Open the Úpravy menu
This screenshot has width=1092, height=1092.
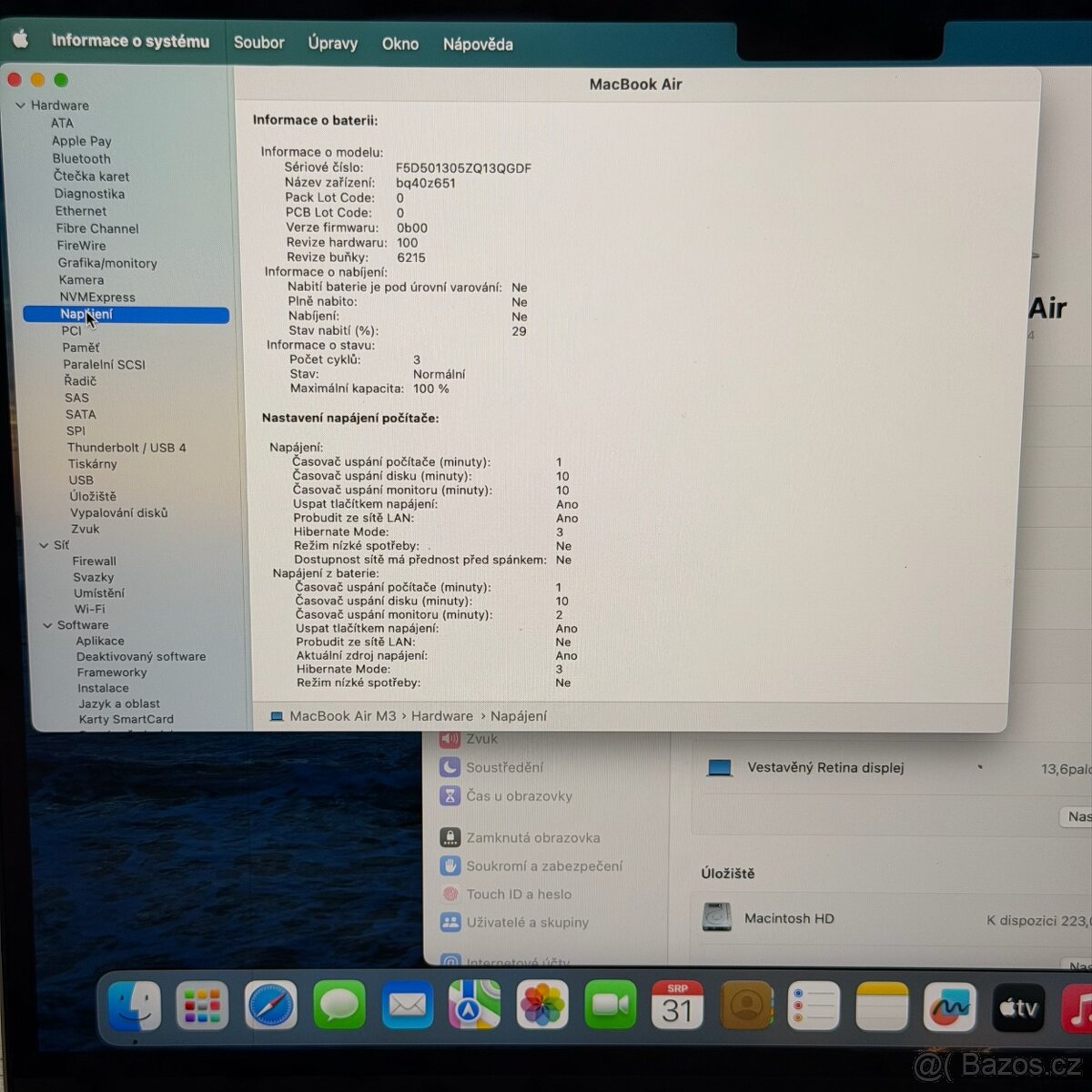[x=332, y=43]
